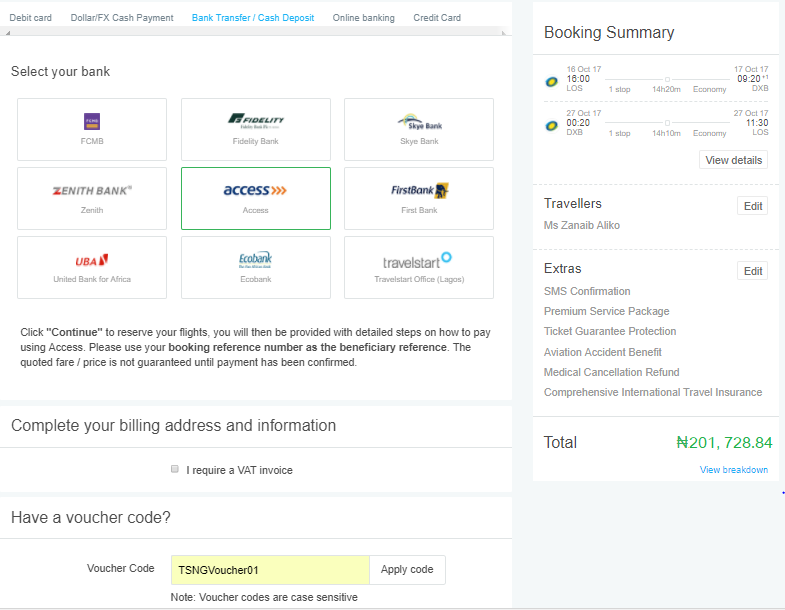Screen dimensions: 785x610
Task: Choose the Fidelity Bank logo tile
Action: tap(256, 129)
